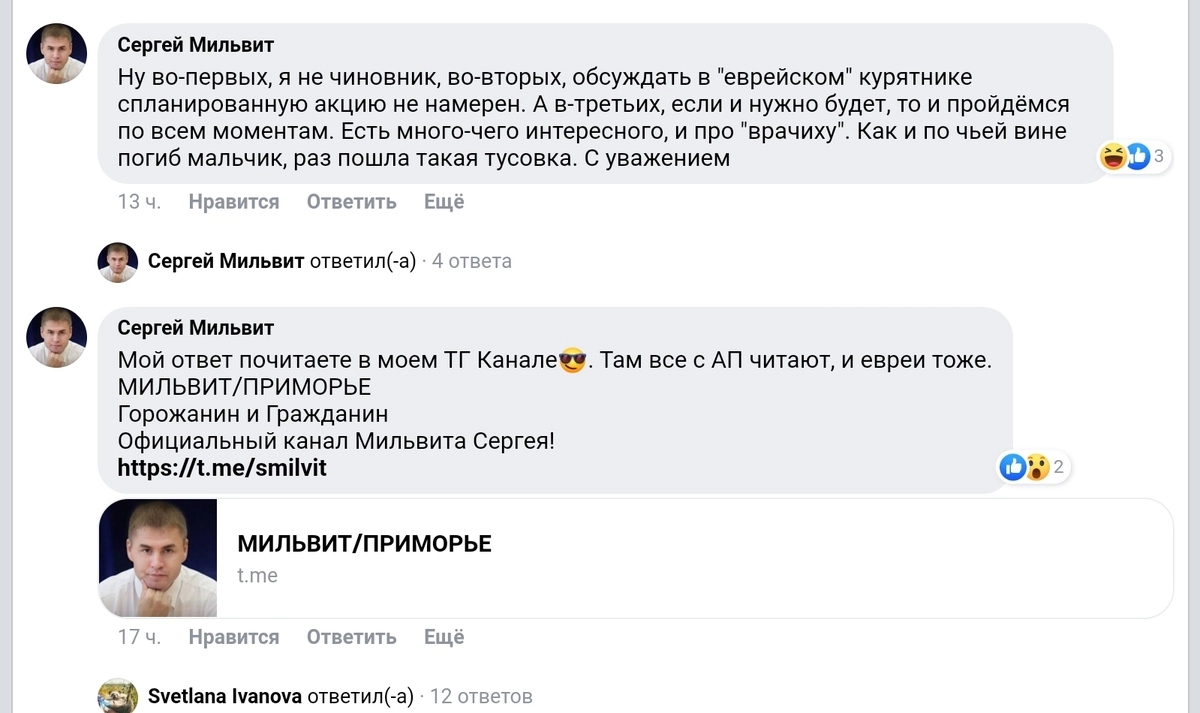Click Ответить under the 13 ч. comment
1200x713 pixels.
point(351,202)
